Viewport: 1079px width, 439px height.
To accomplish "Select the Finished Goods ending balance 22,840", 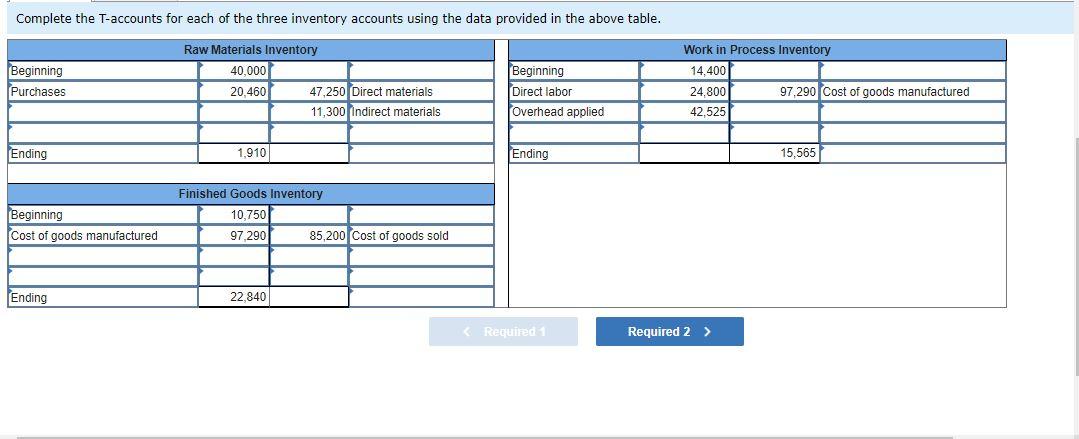I will coord(234,297).
